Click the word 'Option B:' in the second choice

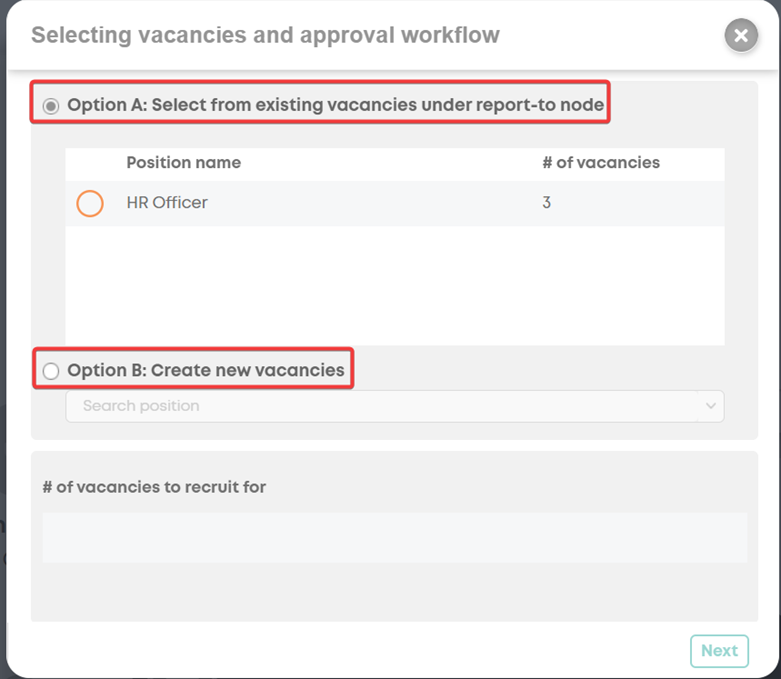pos(107,370)
